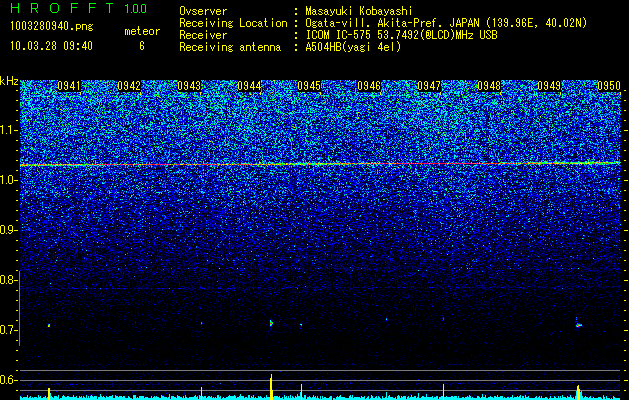Click the 0948 time marker
This screenshot has width=629, height=400.
pos(489,86)
